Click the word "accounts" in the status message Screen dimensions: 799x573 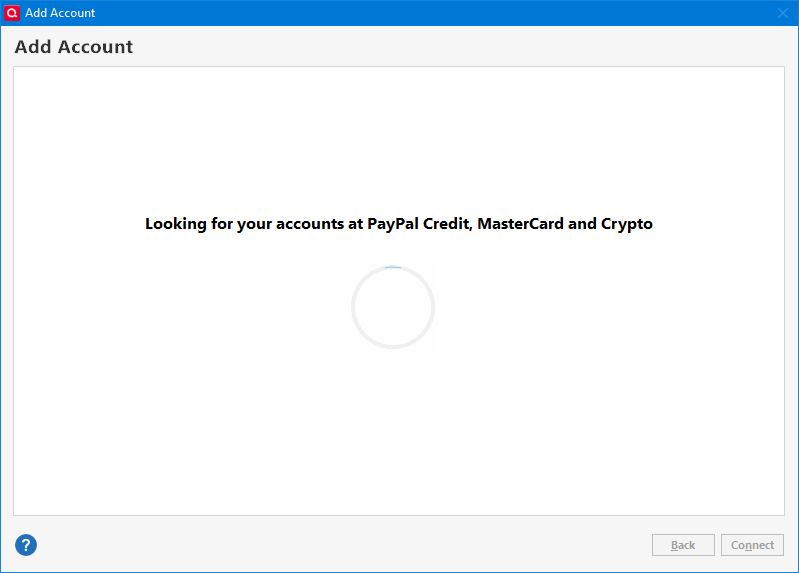tap(310, 224)
